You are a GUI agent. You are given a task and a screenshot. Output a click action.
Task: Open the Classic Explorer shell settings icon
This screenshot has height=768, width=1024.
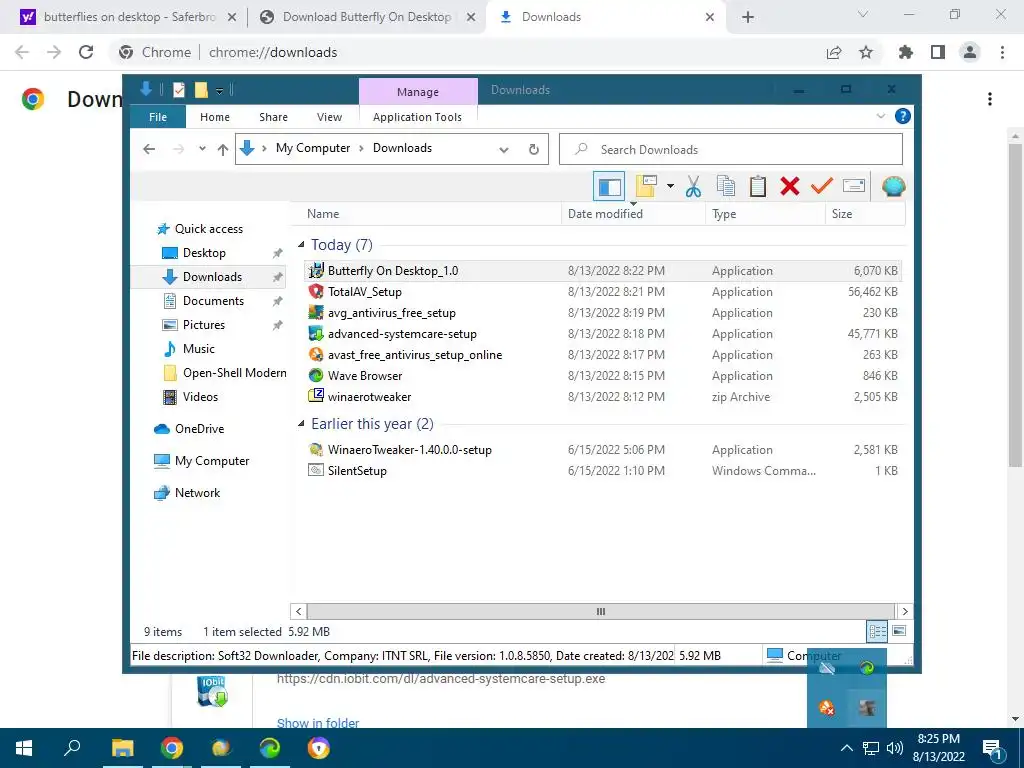(x=893, y=187)
